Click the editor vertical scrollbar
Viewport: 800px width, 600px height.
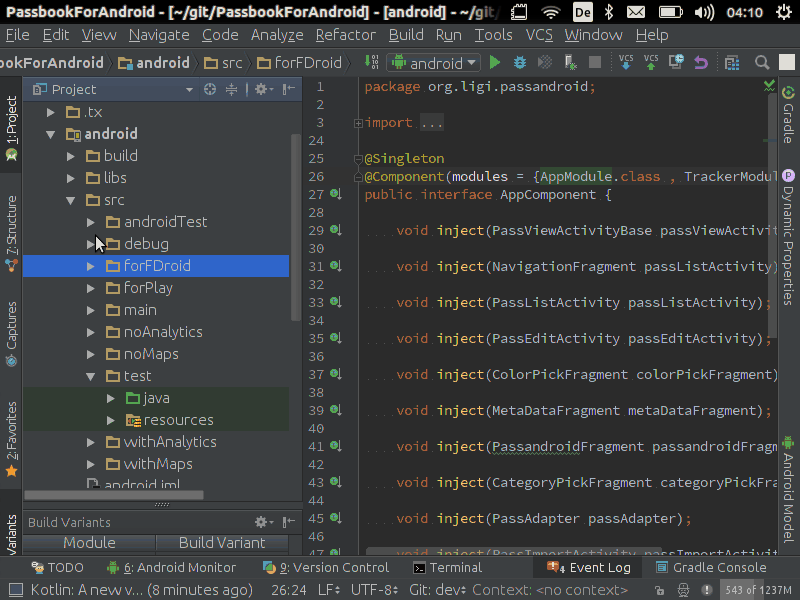point(772,214)
